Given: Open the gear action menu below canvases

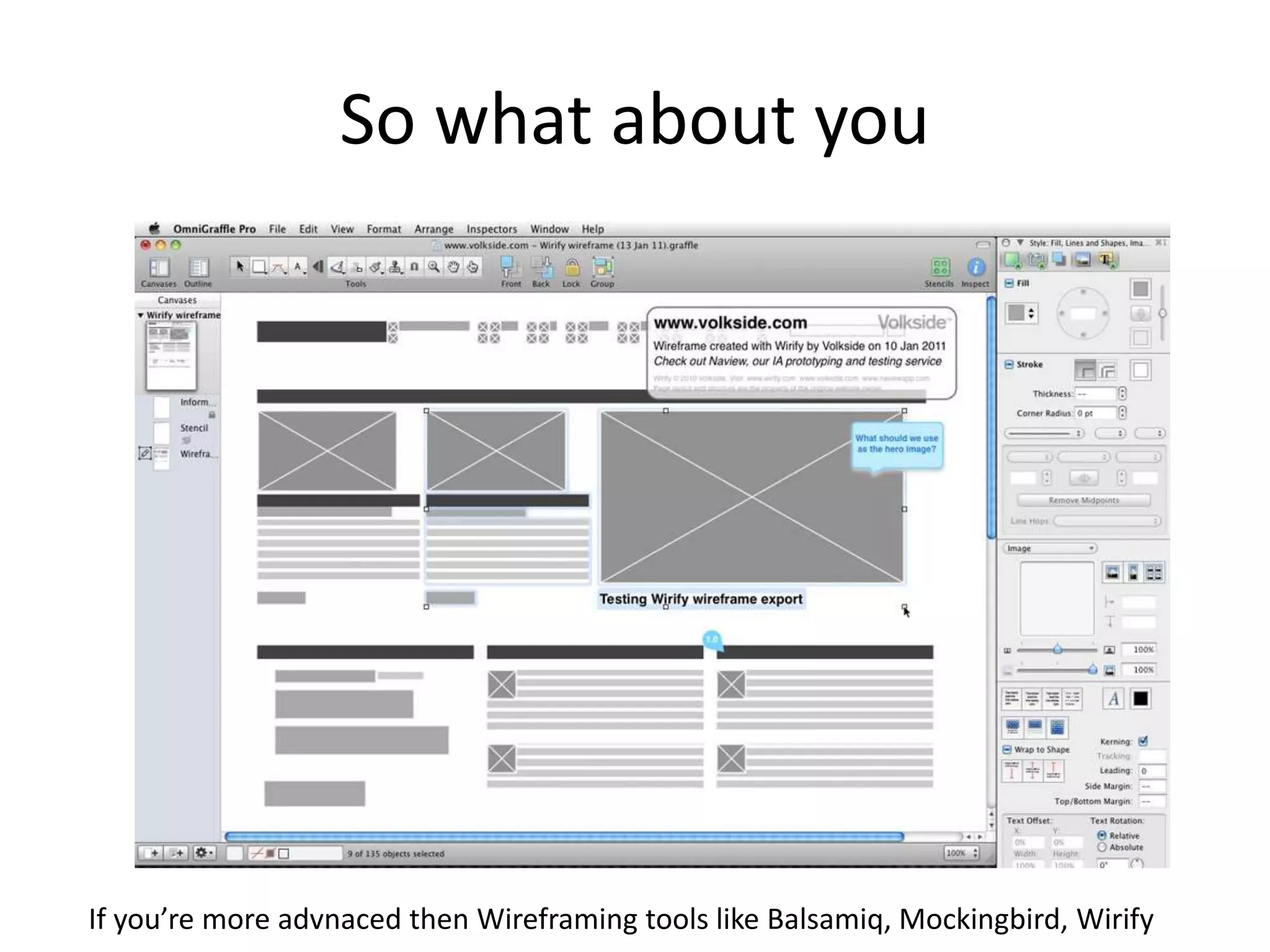Looking at the screenshot, I should [x=204, y=853].
